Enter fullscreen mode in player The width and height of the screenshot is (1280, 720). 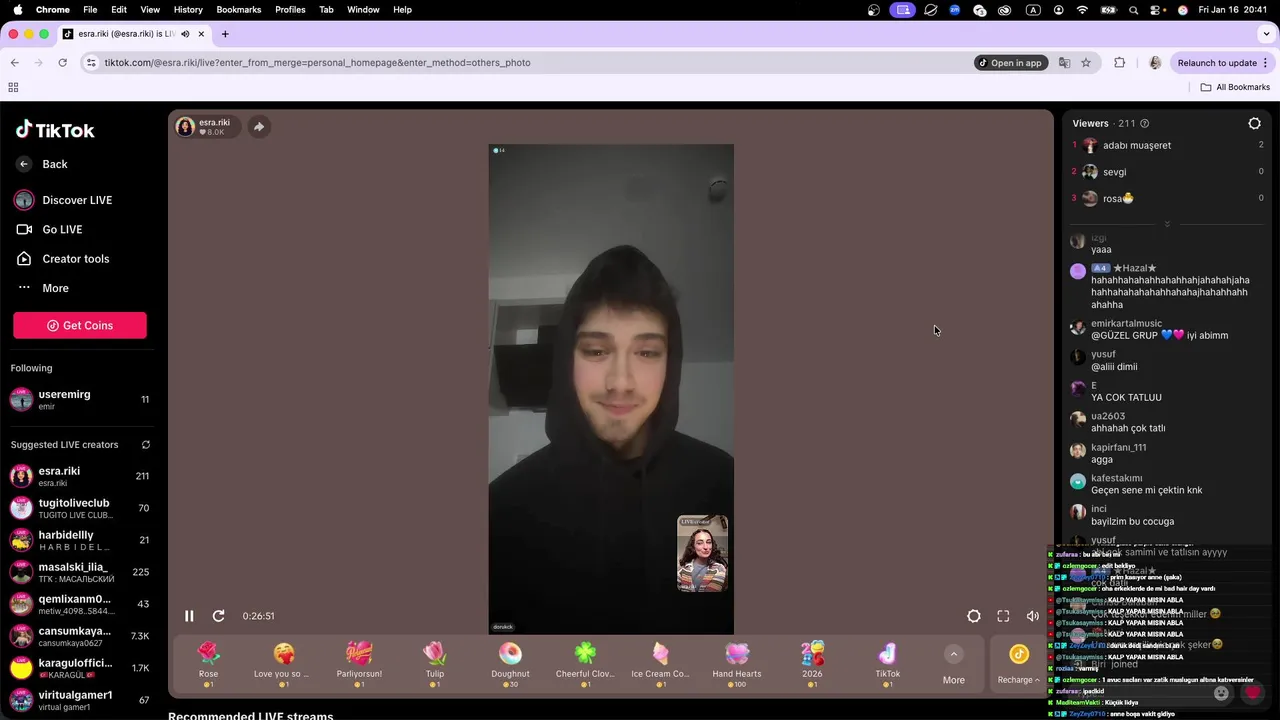(1003, 616)
